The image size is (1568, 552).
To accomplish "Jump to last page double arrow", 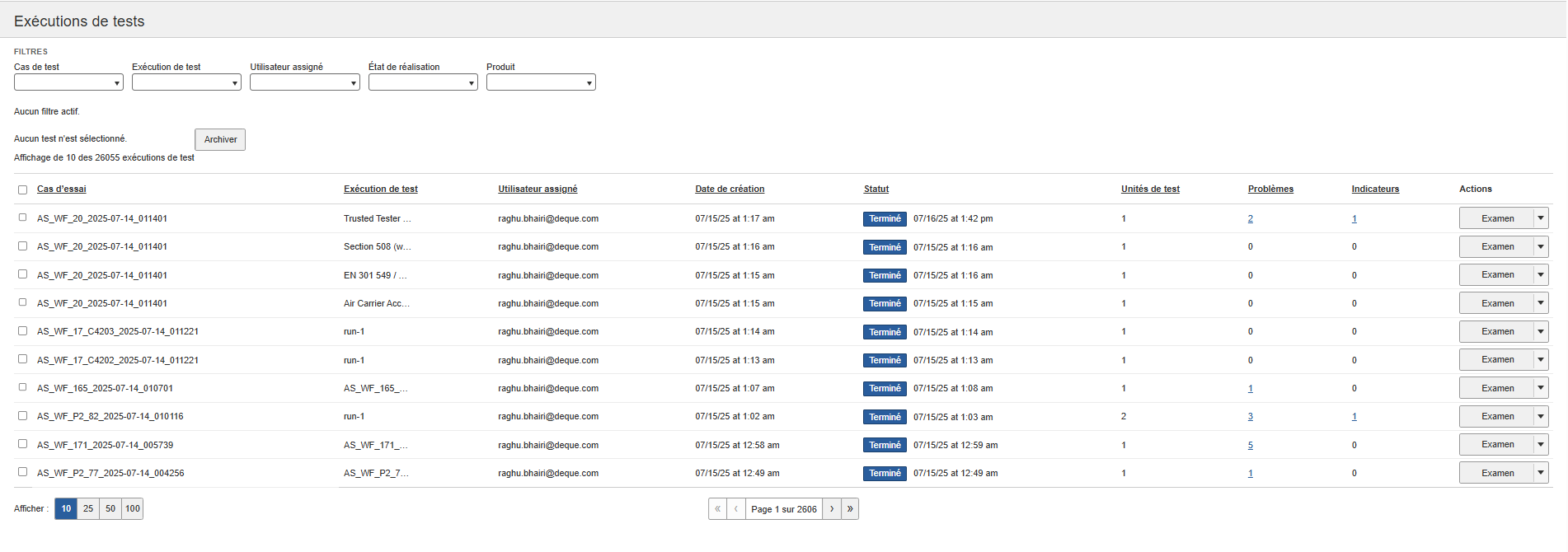I will point(850,509).
